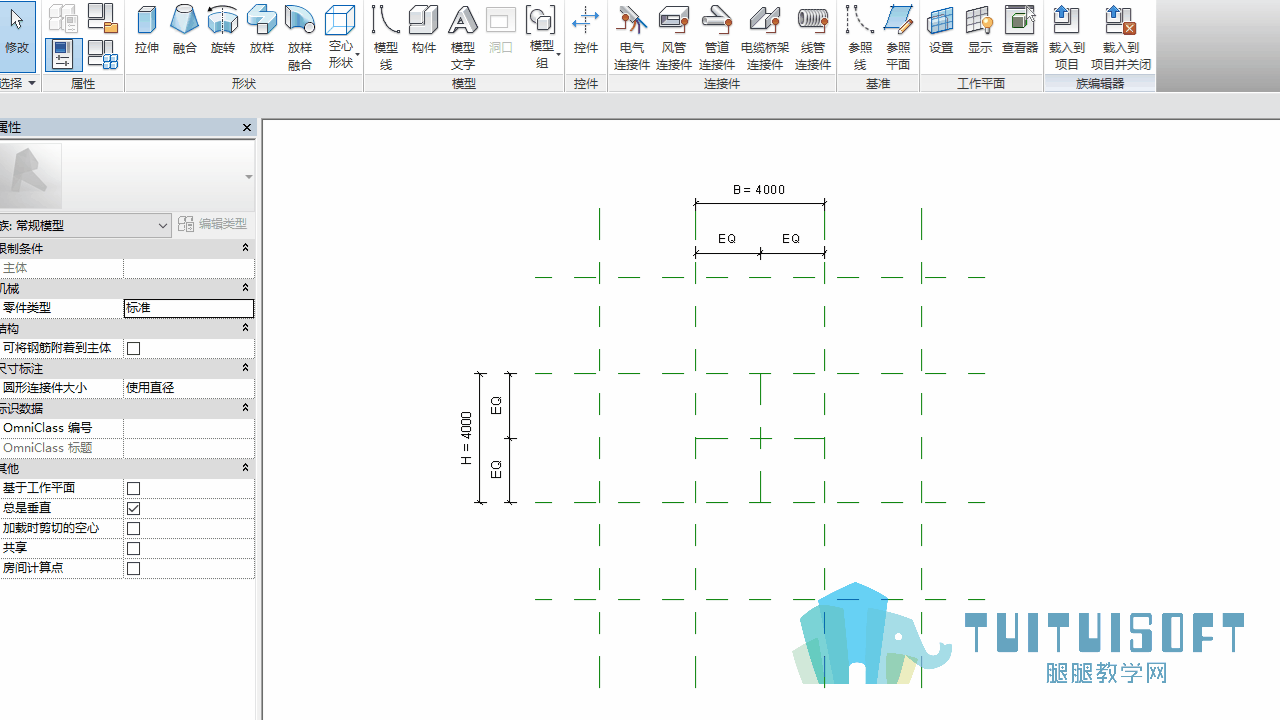Viewport: 1280px width, 720px height.
Task: Close the 属性 properties panel
Action: 247,128
